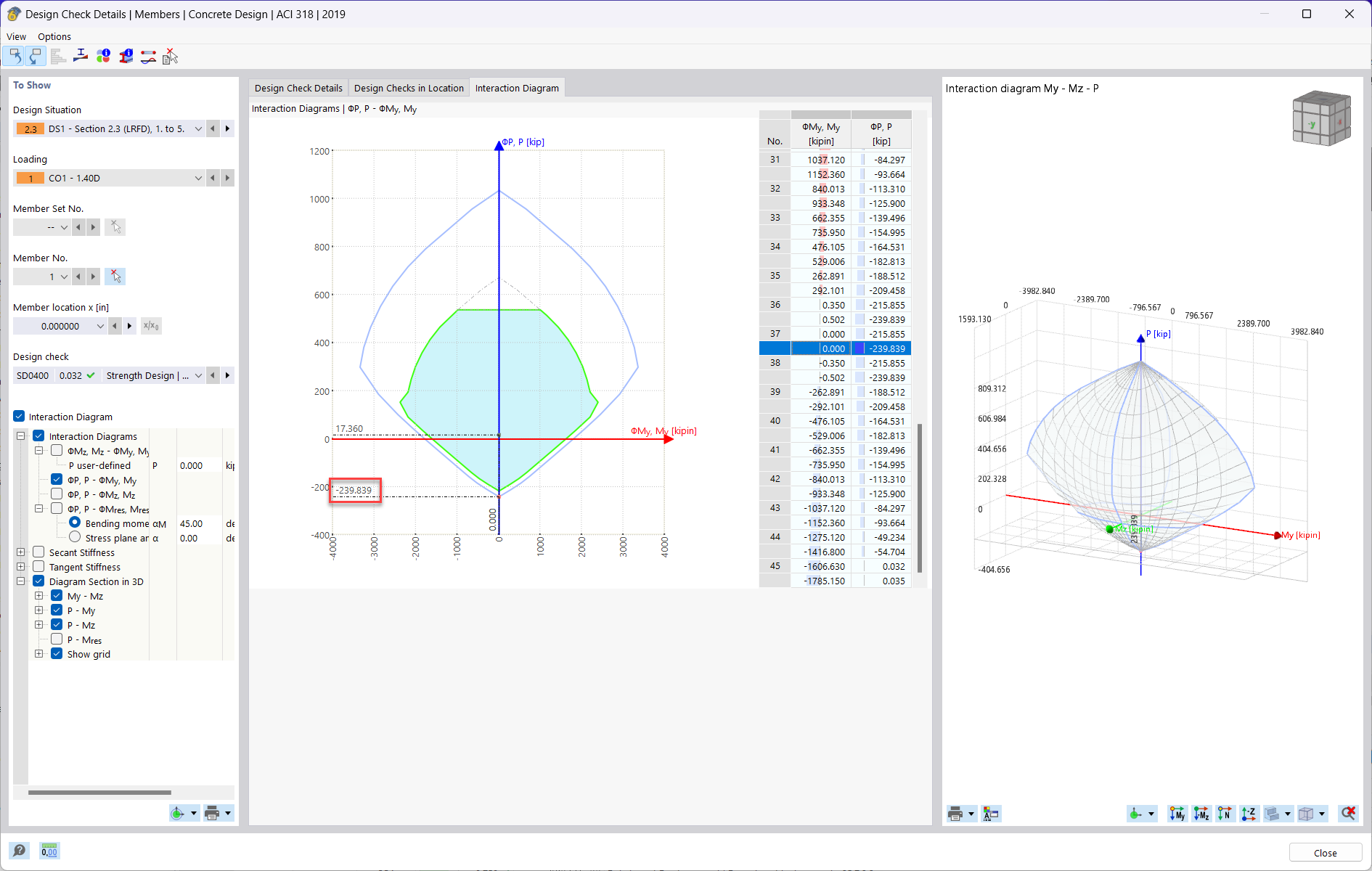Click Member No. pick-in-graphic icon
Viewport: 1372px width, 871px height.
pos(115,277)
